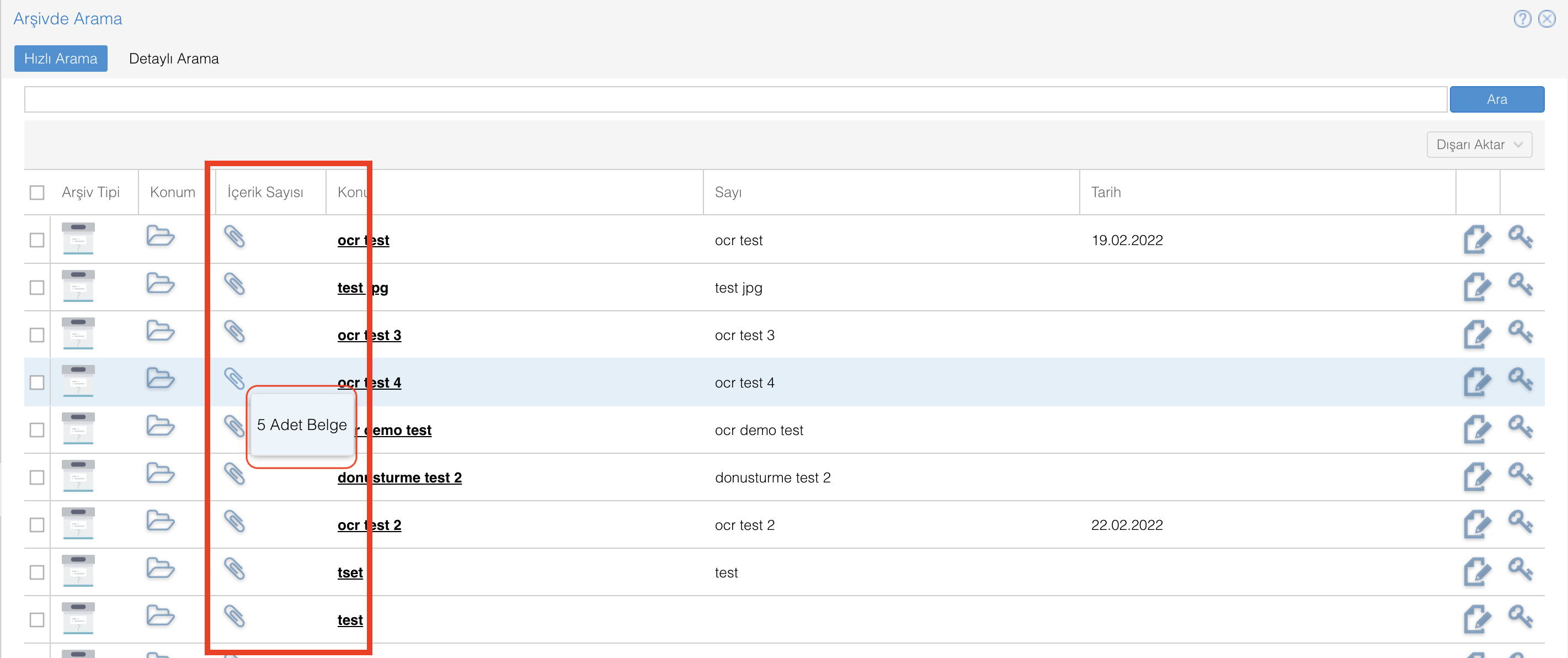Click paperclip icon in ocr test 2 row
Image resolution: width=1568 pixels, height=658 pixels.
coord(234,522)
